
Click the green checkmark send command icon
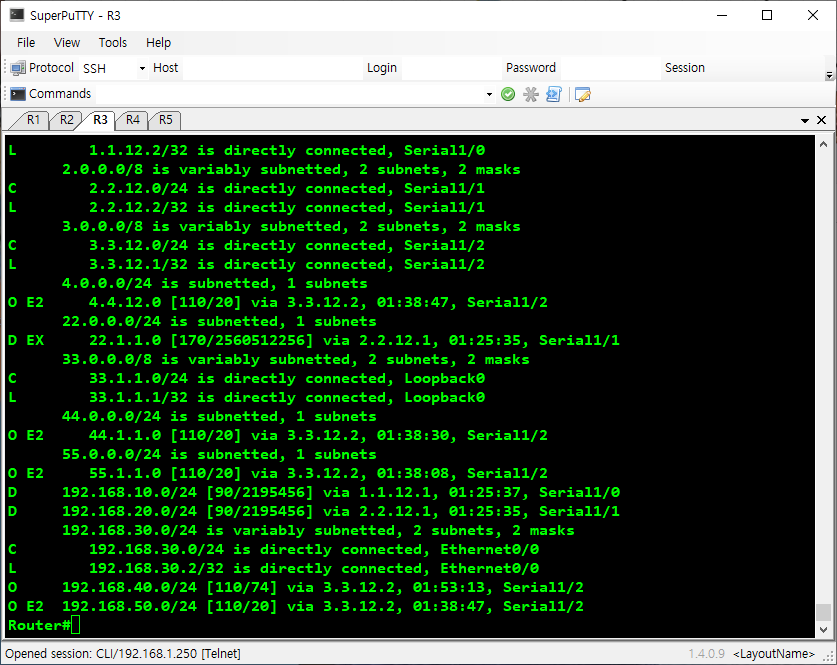(508, 94)
